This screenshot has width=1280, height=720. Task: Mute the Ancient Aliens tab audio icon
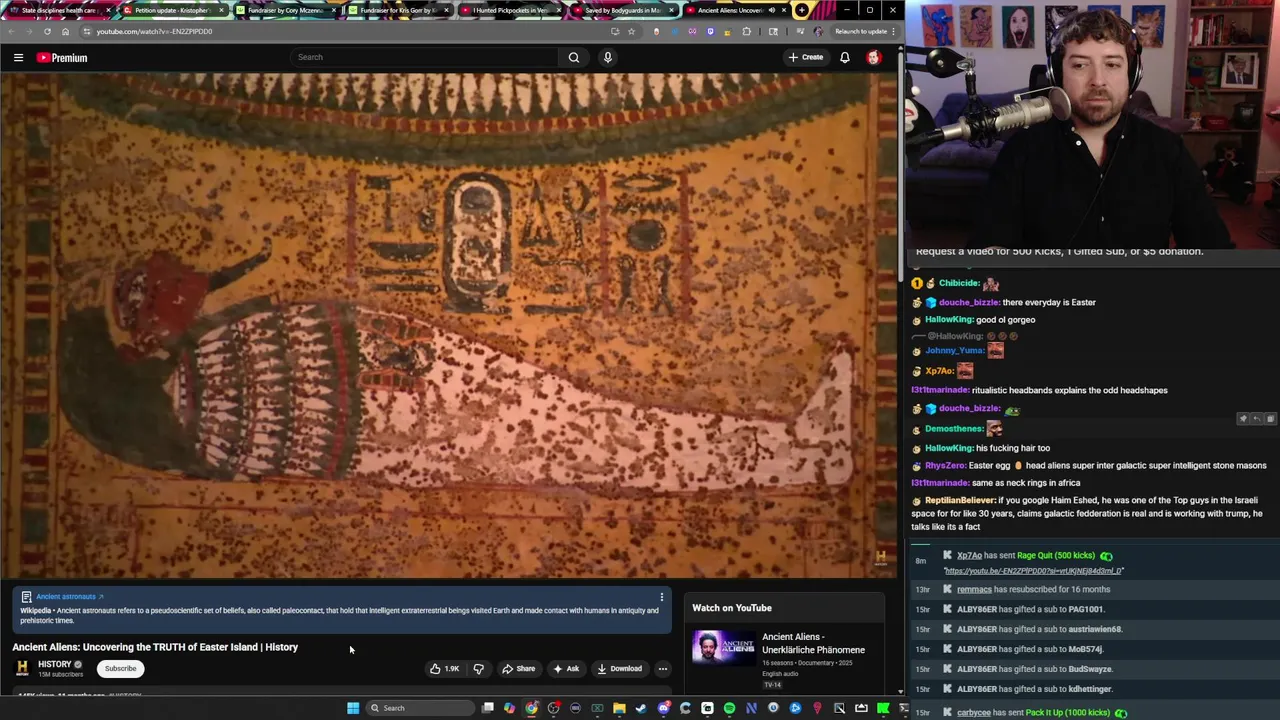(x=772, y=10)
